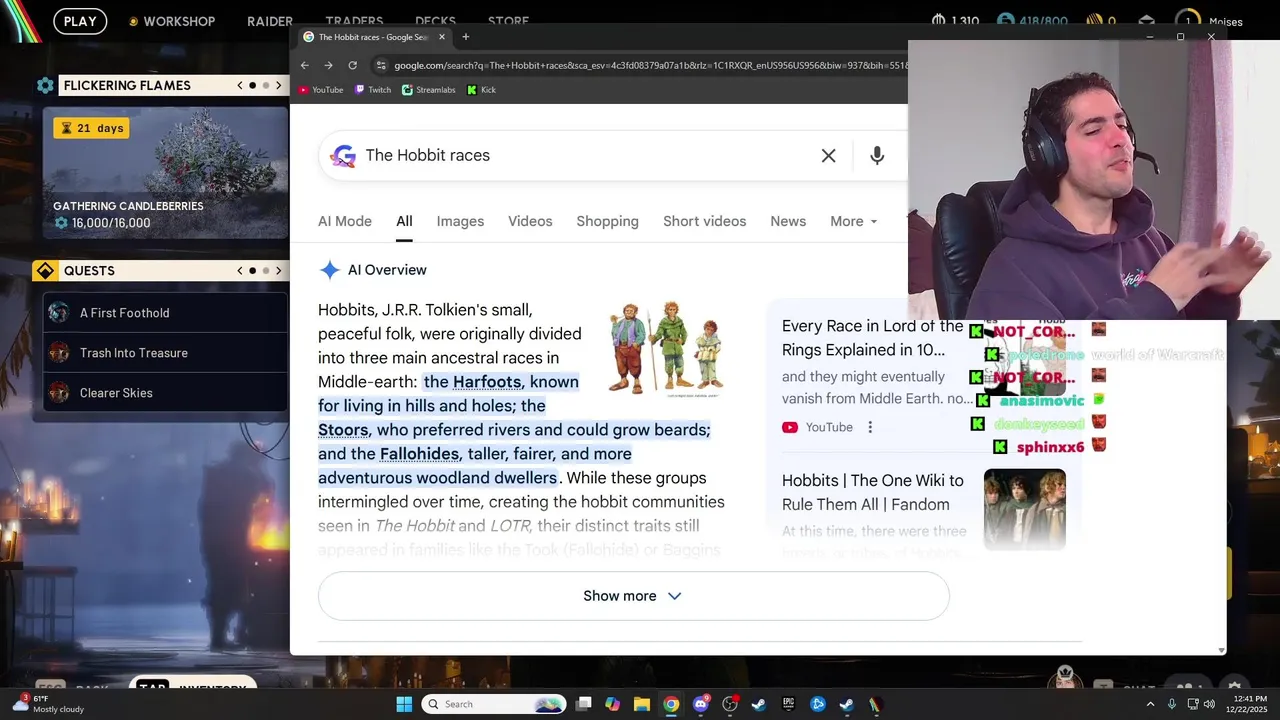Click the hobbits illustration thumbnail
This screenshot has height=720, width=1280.
666,348
